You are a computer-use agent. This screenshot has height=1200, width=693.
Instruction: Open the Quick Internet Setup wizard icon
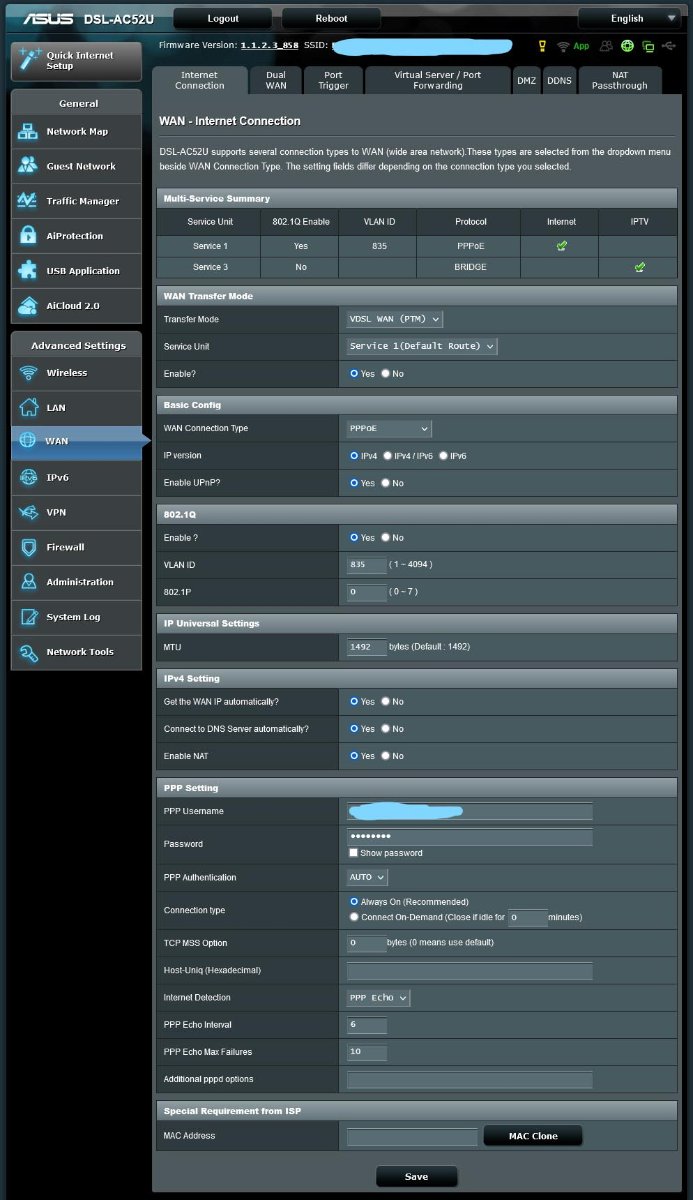click(28, 59)
